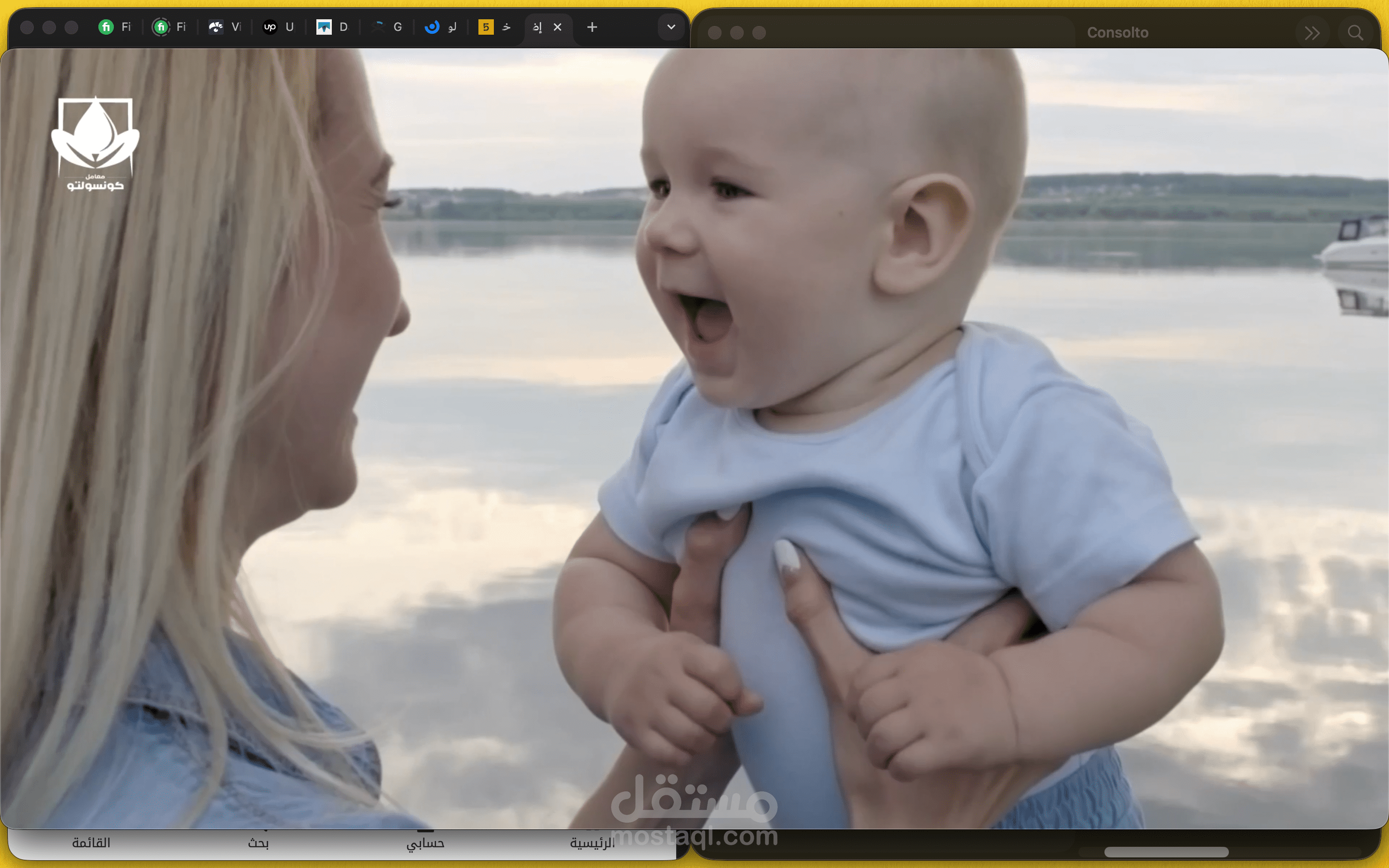Open the second Fiverr tab with loading ring

(169, 27)
